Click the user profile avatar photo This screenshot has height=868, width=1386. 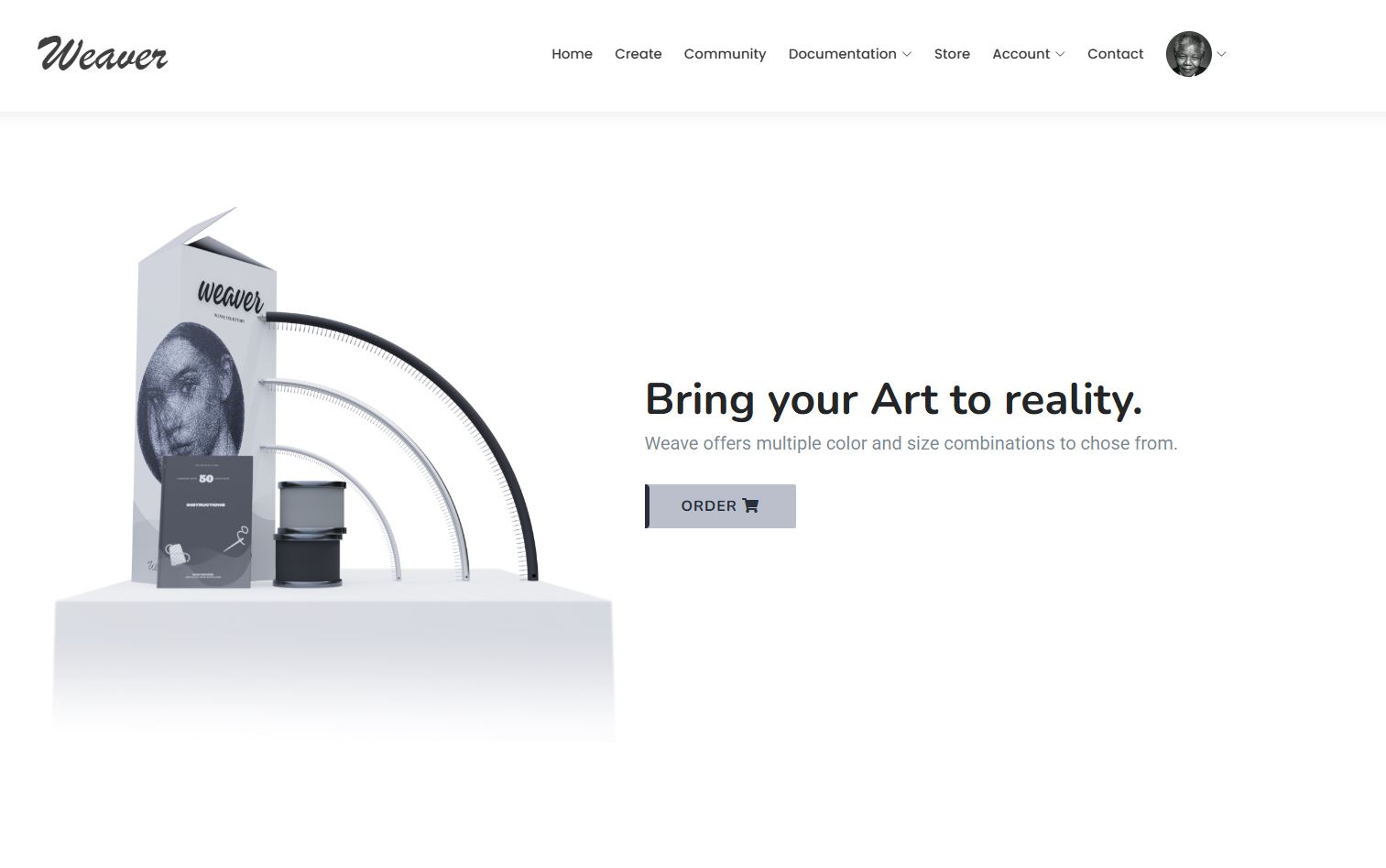(x=1188, y=54)
